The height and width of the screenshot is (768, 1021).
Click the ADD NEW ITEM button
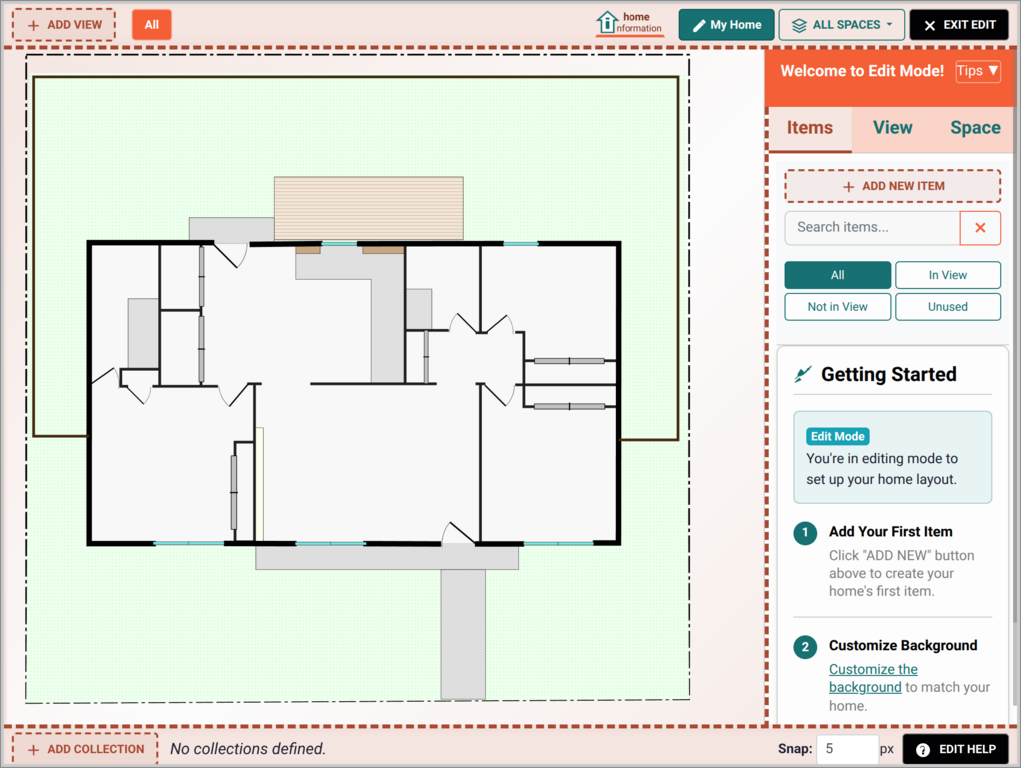[892, 186]
